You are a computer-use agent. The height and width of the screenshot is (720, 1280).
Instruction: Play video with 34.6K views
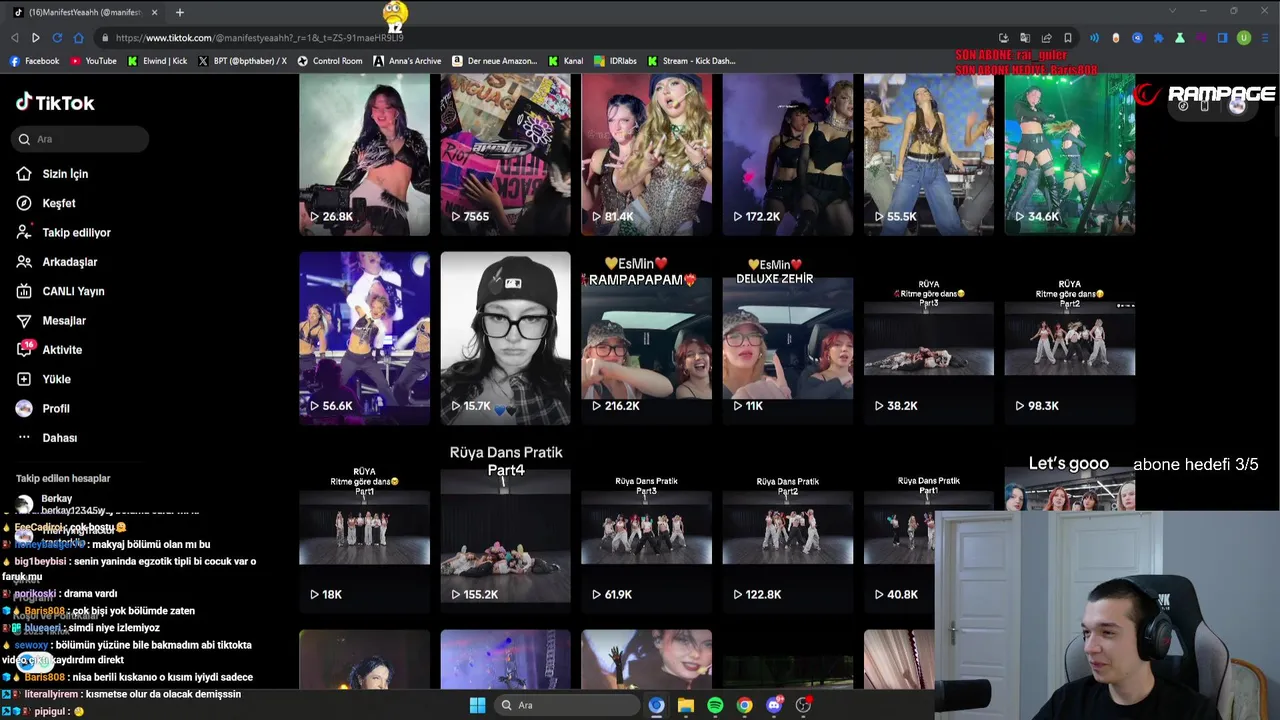(x=1069, y=154)
